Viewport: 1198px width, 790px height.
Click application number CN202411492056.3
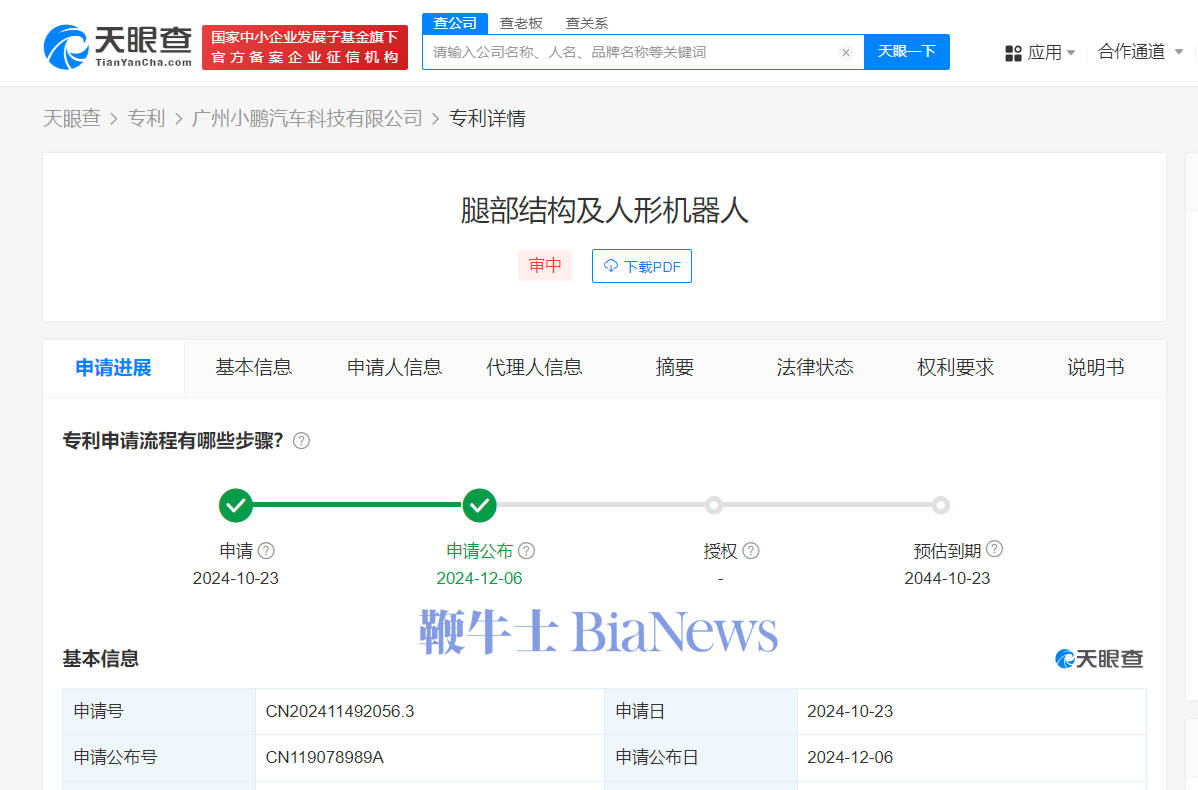(340, 712)
